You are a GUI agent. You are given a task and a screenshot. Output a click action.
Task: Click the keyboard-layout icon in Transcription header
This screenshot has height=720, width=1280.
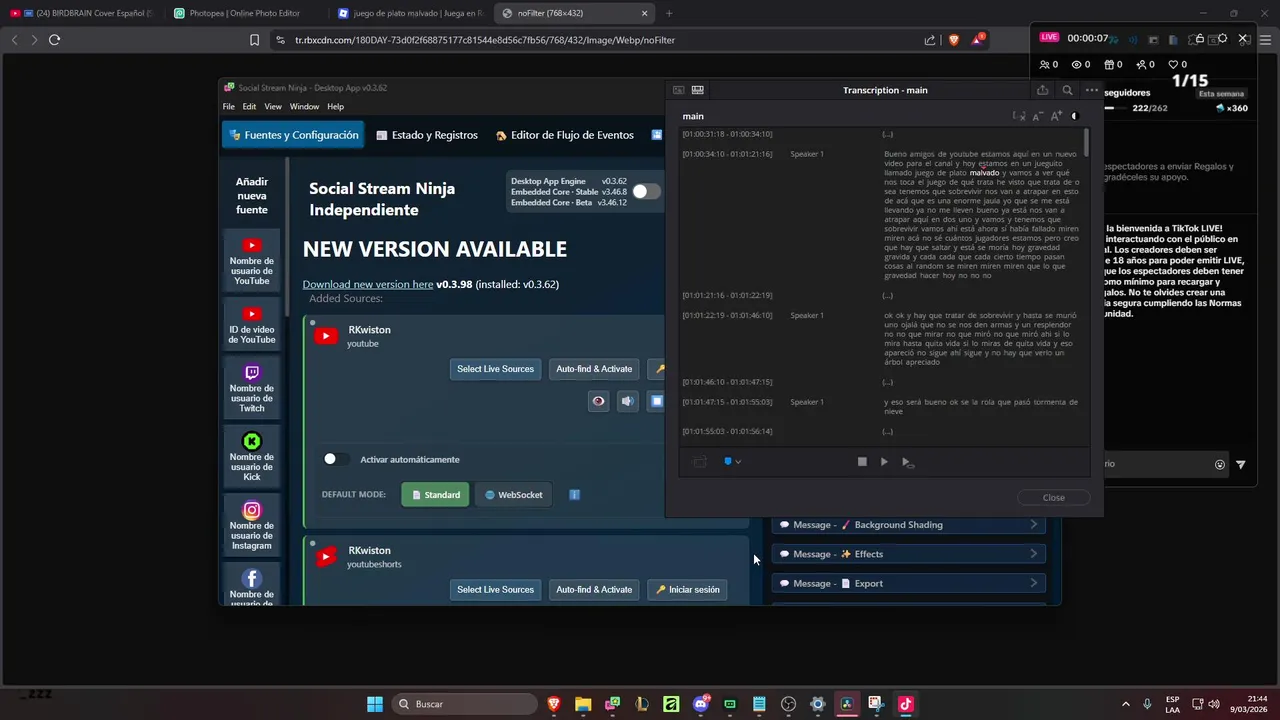tap(697, 90)
